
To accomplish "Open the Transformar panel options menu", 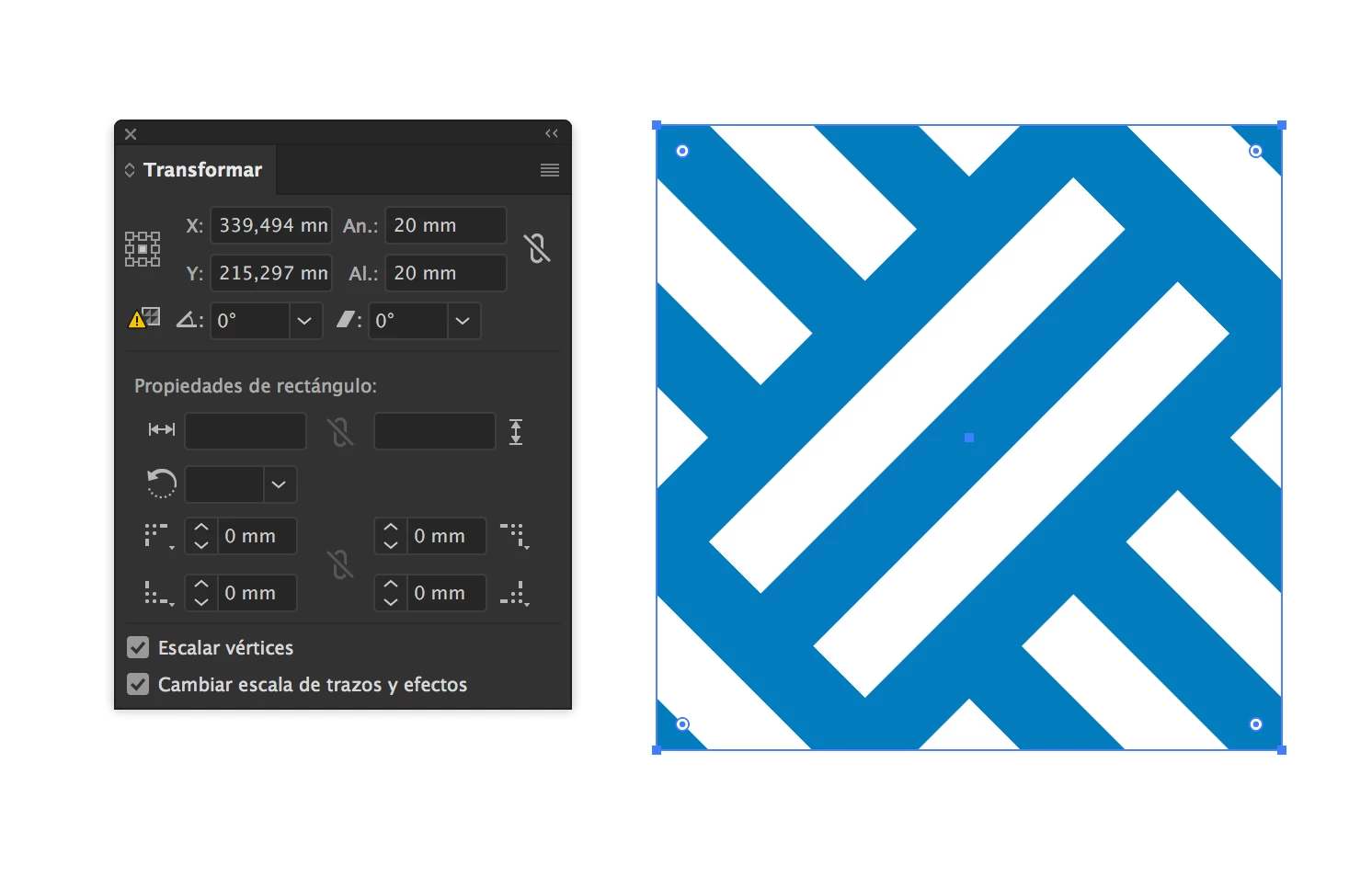I will 550,170.
